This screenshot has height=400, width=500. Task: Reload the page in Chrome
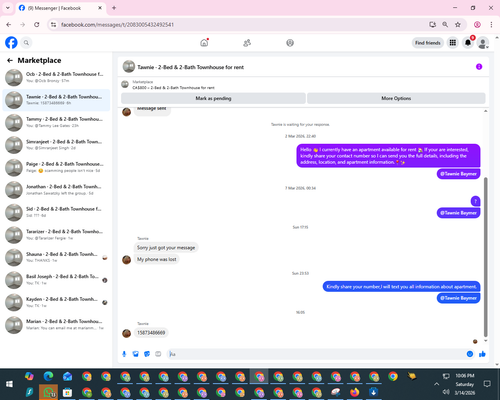tap(37, 25)
